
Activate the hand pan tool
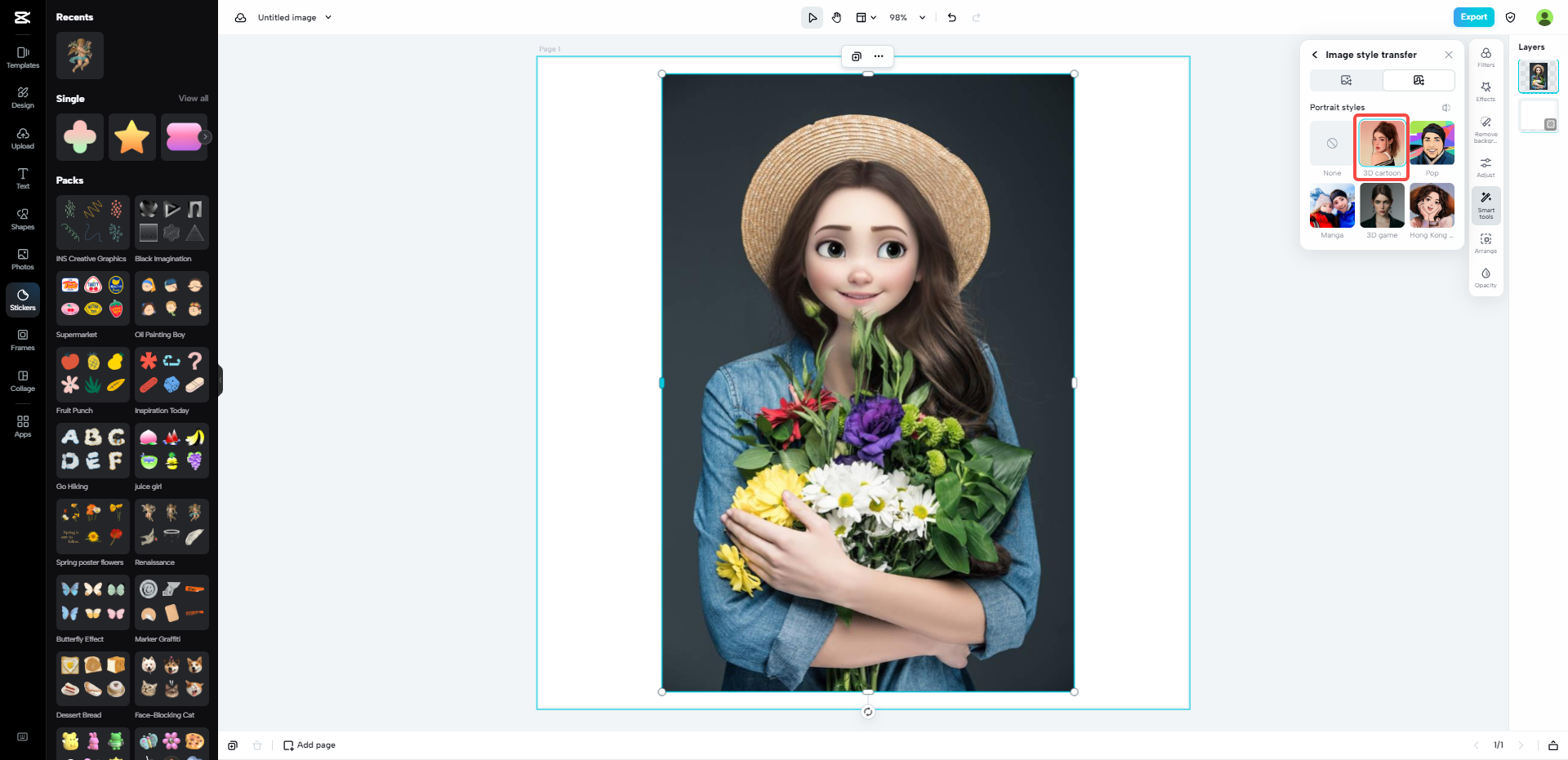point(837,17)
